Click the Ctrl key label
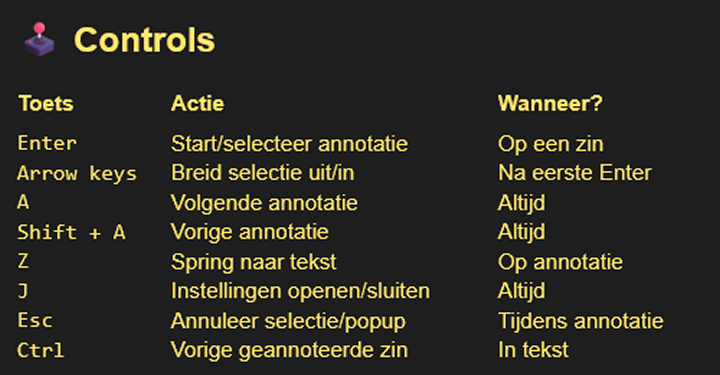This screenshot has width=720, height=375. 40,350
